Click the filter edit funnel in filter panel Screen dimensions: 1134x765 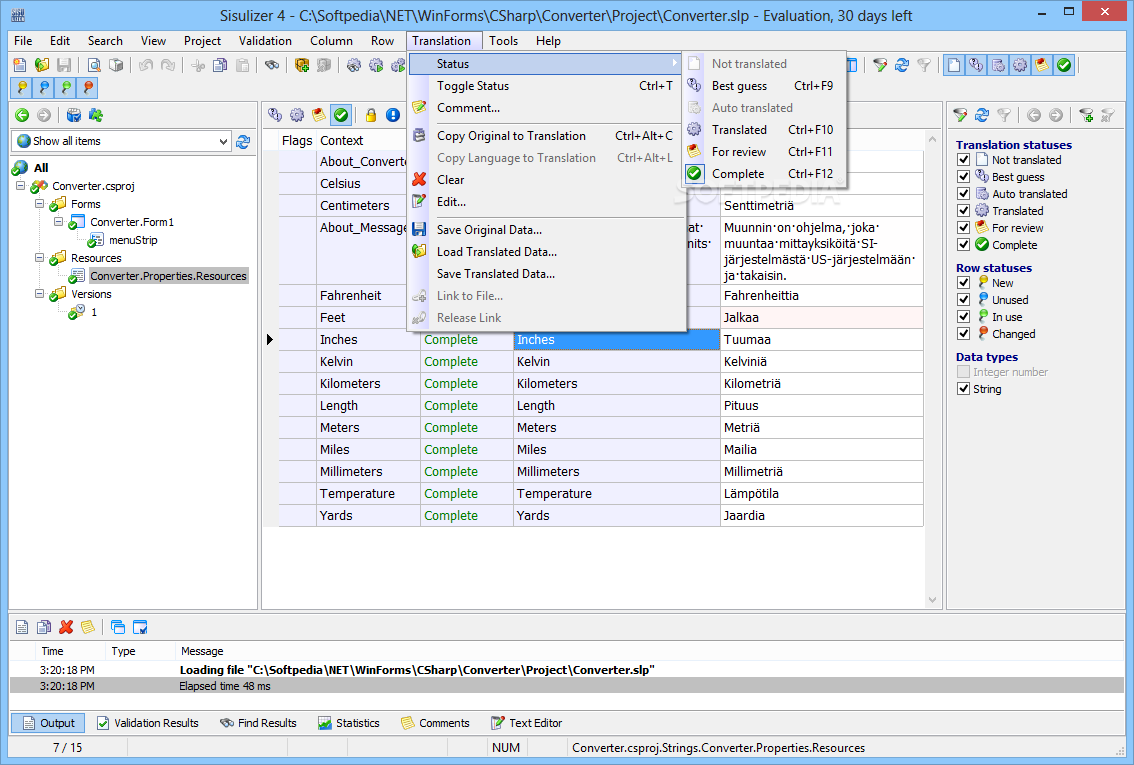point(960,115)
